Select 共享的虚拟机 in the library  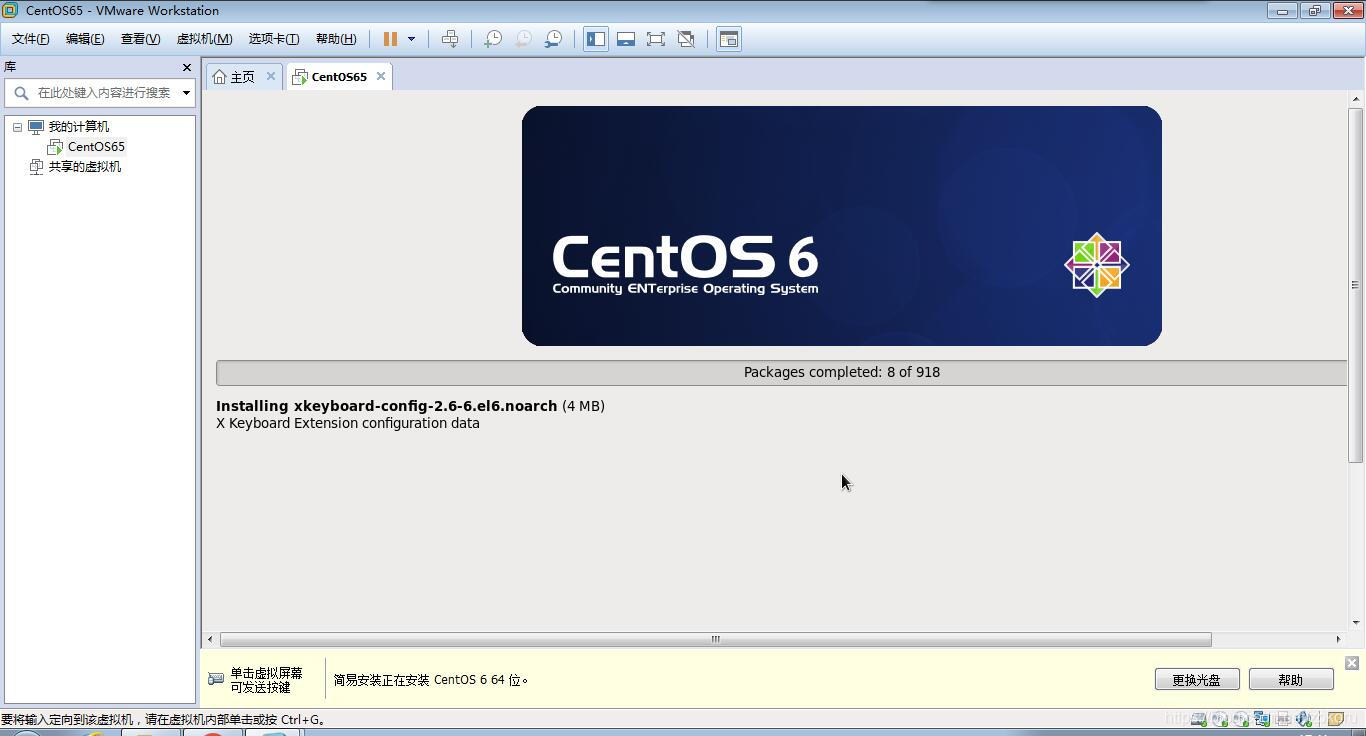coord(85,167)
